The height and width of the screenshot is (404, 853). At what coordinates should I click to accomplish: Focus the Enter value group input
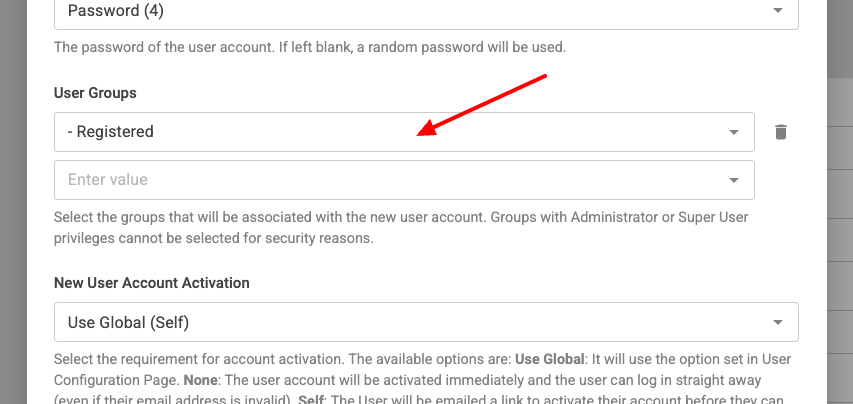pyautogui.click(x=380, y=180)
